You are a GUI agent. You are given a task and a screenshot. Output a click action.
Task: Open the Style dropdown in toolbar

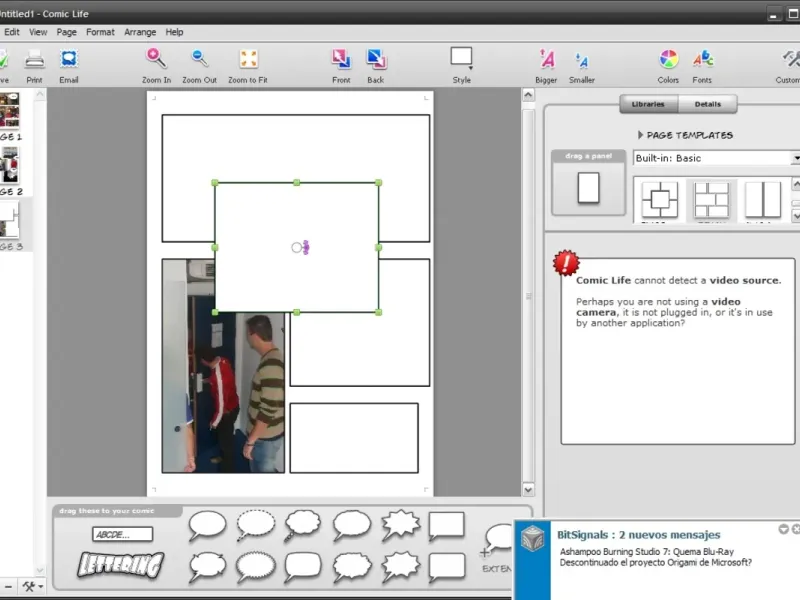pyautogui.click(x=461, y=58)
